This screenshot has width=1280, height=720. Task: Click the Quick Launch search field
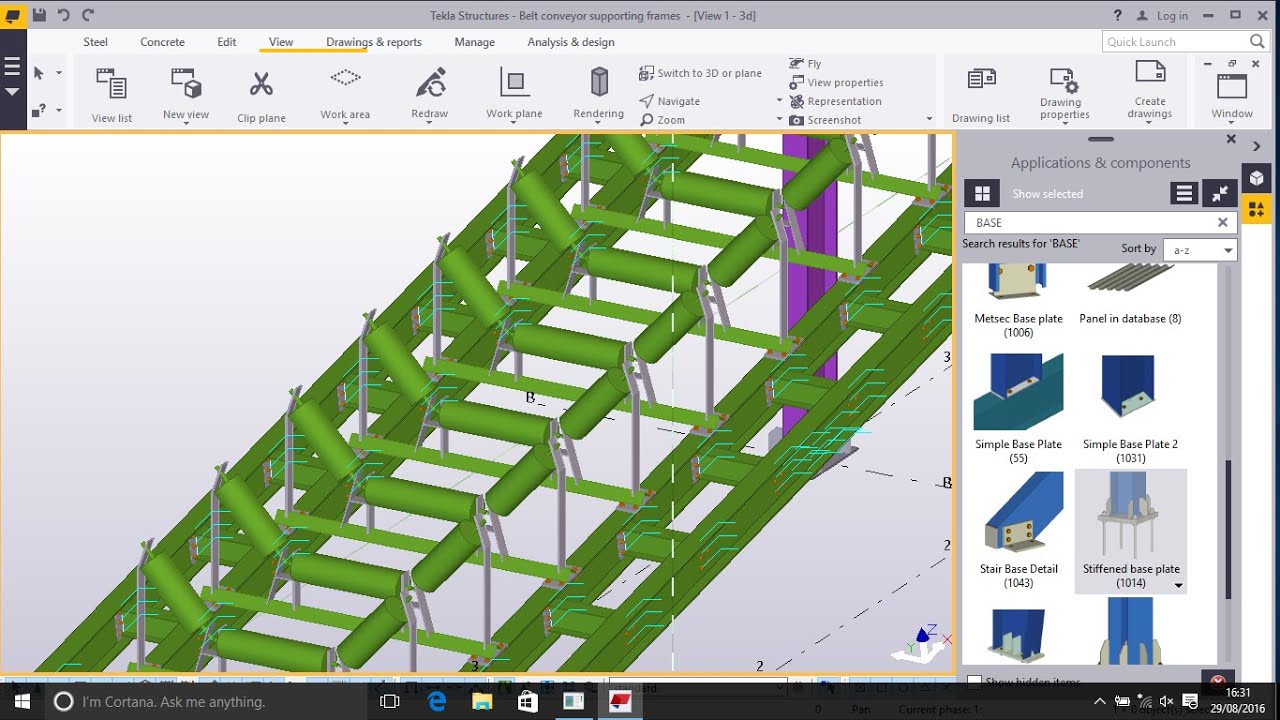click(1175, 42)
